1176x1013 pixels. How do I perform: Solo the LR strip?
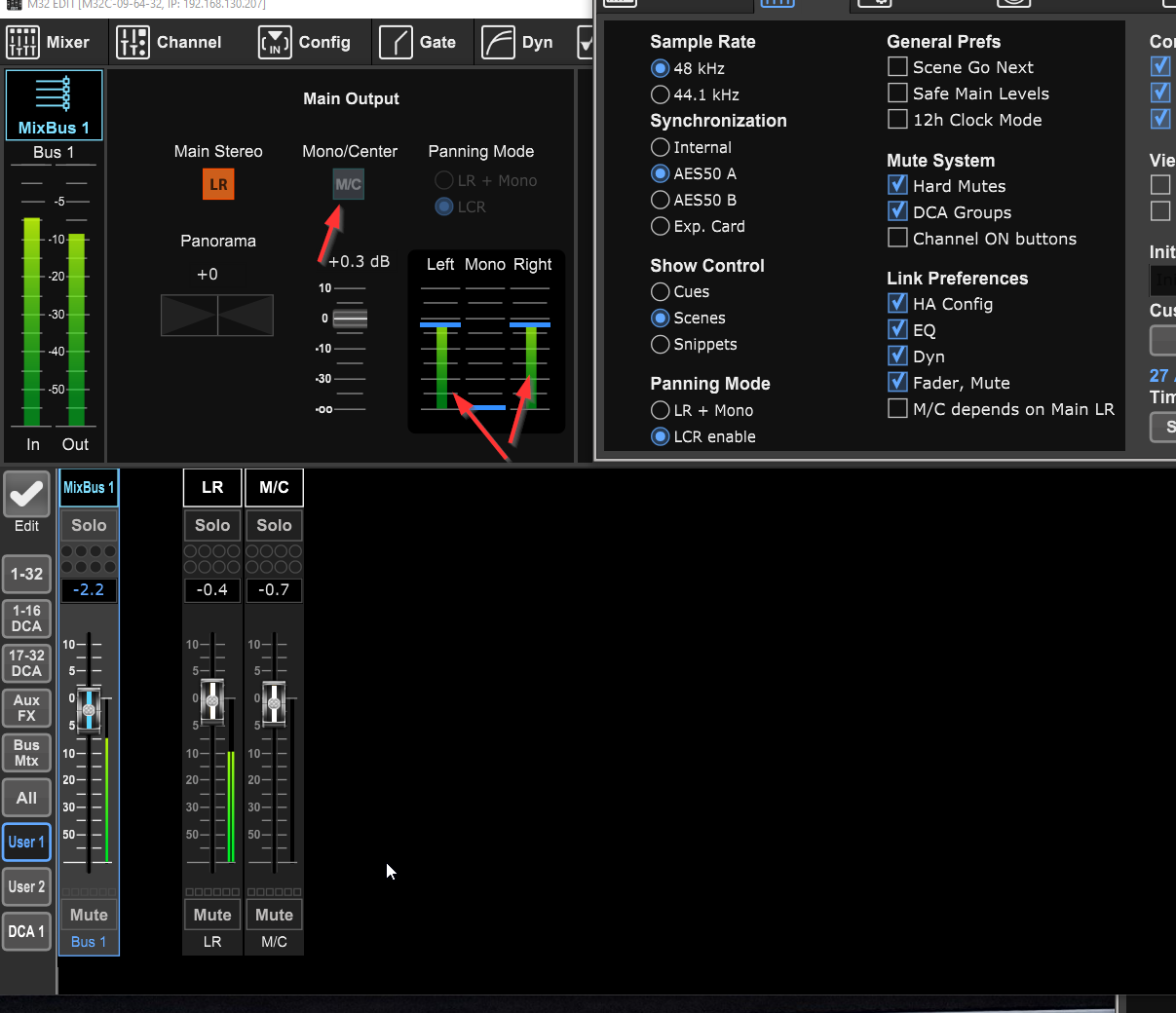[x=212, y=526]
